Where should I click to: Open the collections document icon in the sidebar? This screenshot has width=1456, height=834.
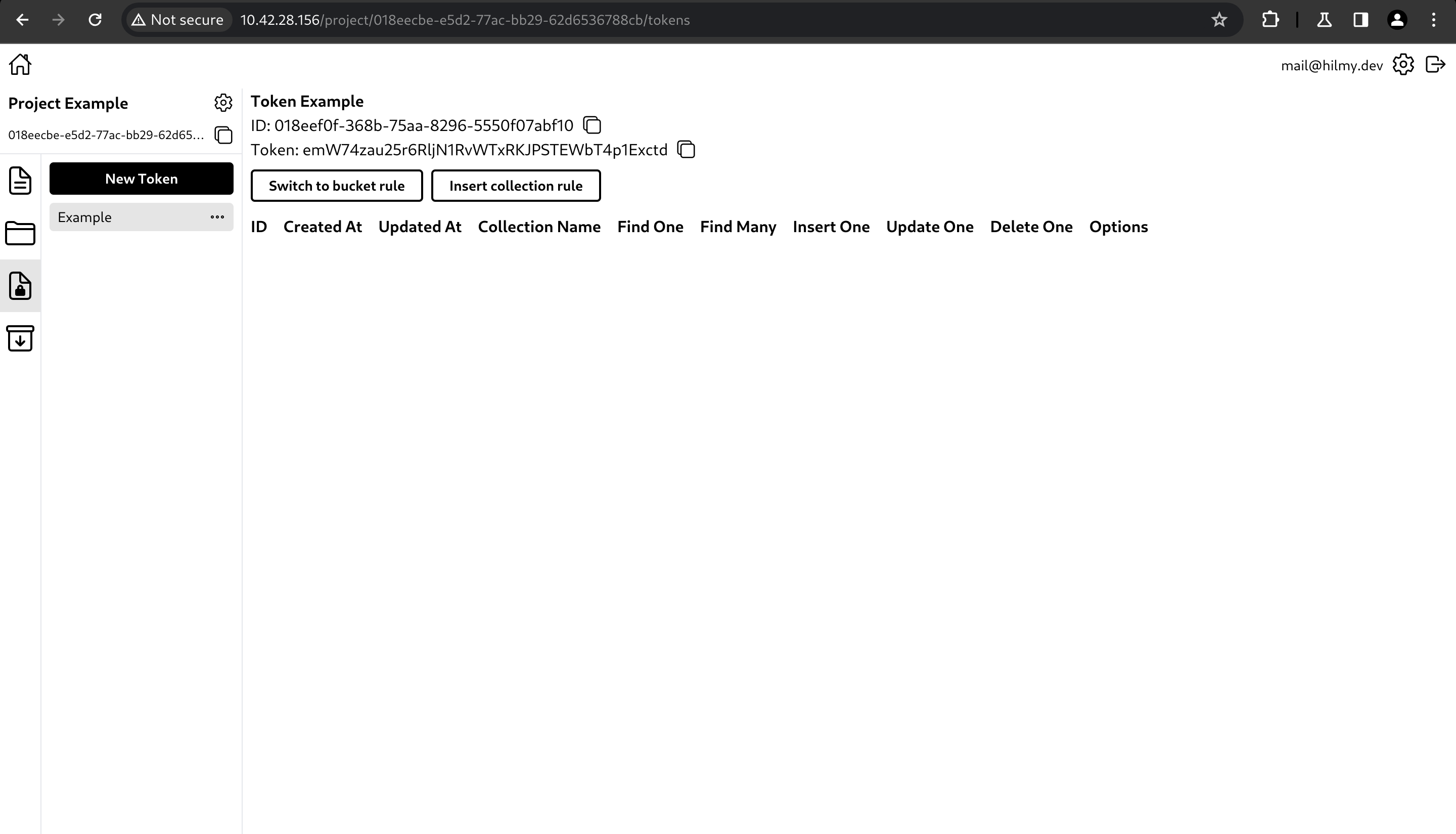[20, 181]
